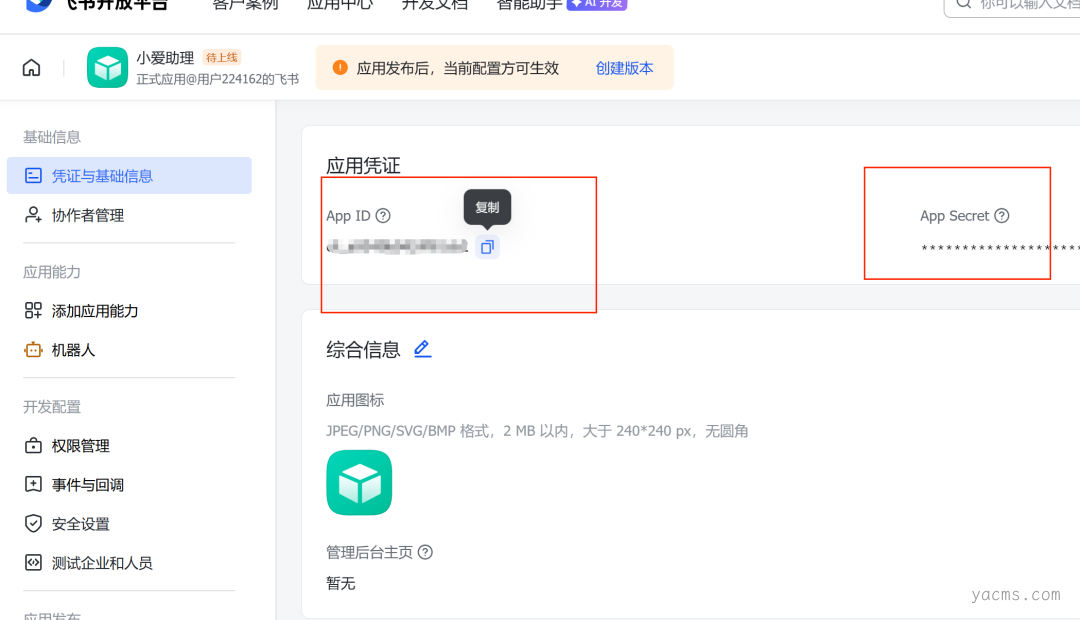Open 安全设置 in sidebar
1080x620 pixels.
[x=81, y=524]
